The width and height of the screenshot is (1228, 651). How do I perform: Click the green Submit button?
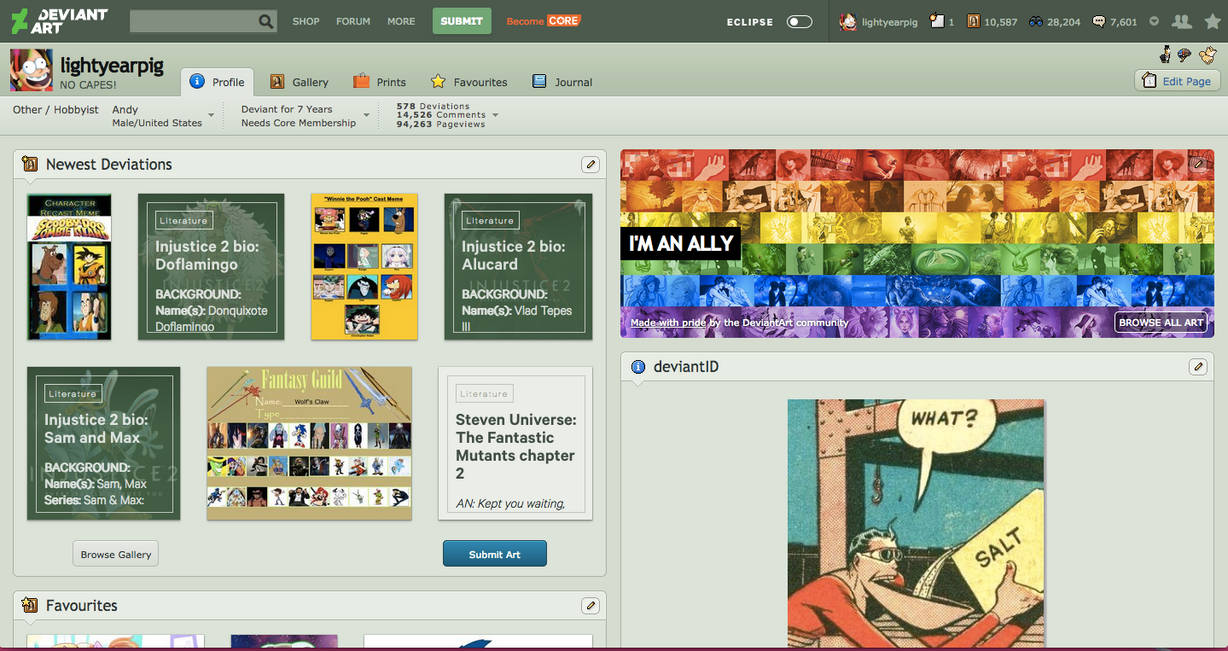pos(462,21)
